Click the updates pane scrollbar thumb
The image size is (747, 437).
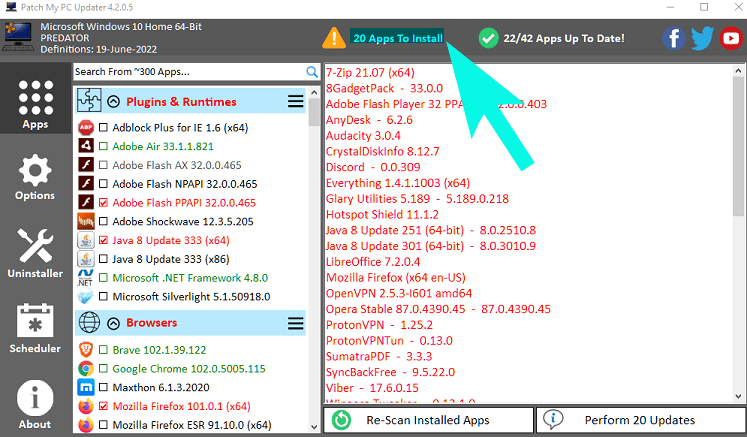738,146
